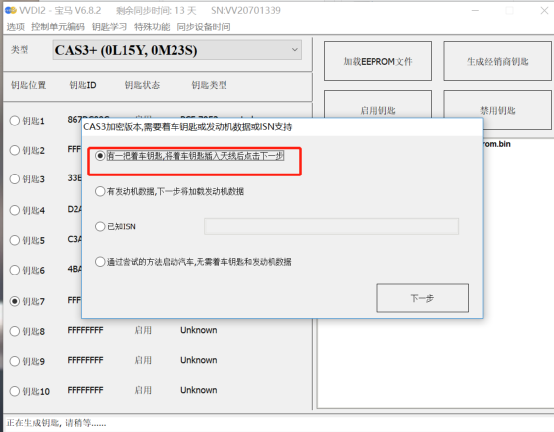Click the 钥匙状态 column header
Screen dimensions: 554x432
point(142,85)
